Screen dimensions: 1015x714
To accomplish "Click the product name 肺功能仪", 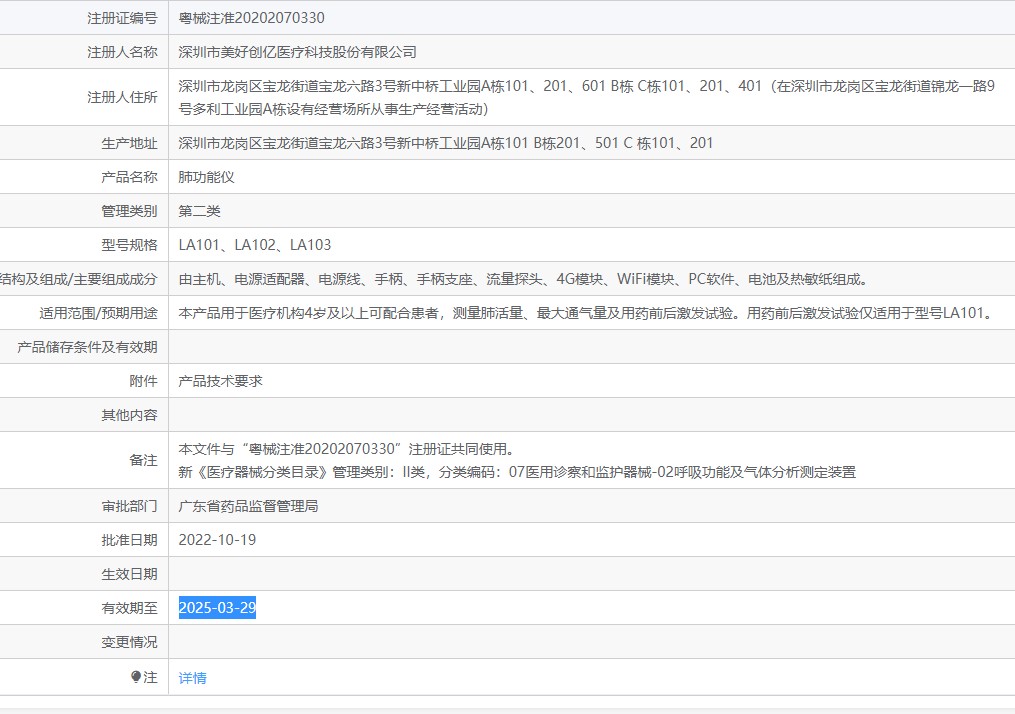I will point(206,177).
